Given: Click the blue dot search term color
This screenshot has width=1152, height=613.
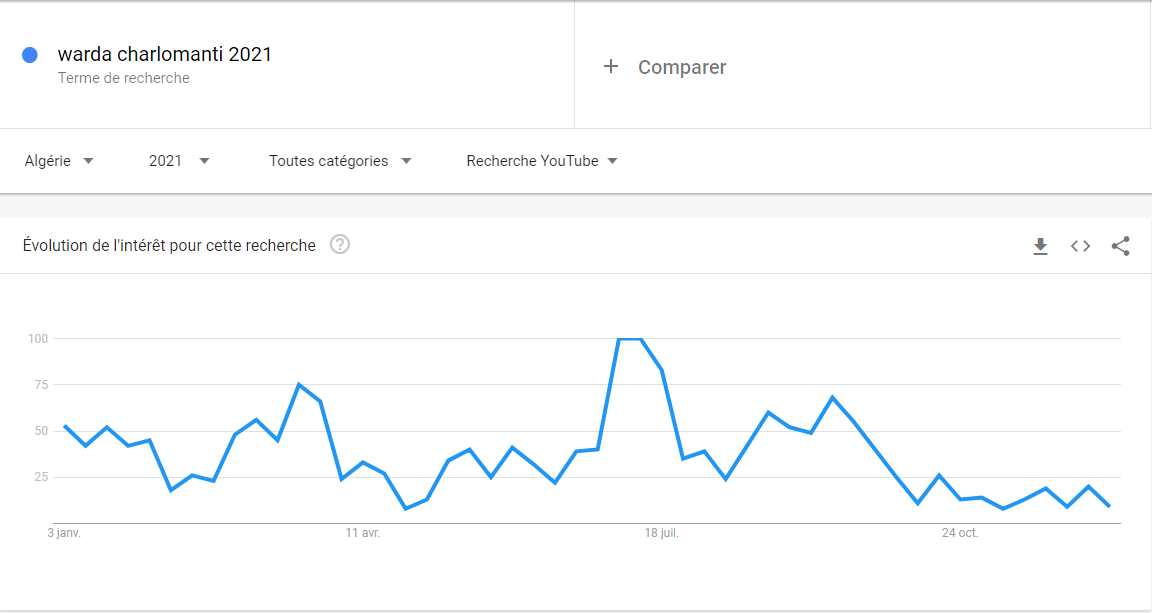Looking at the screenshot, I should pos(30,55).
